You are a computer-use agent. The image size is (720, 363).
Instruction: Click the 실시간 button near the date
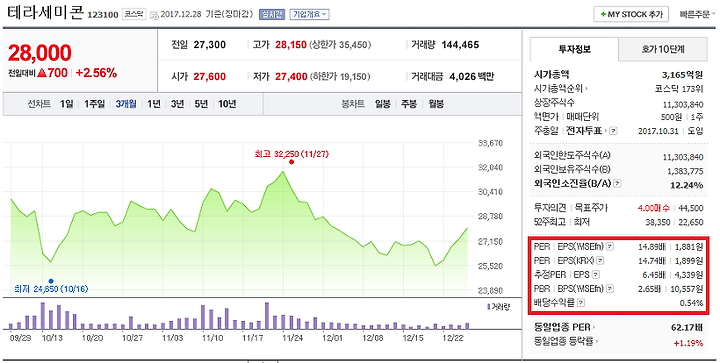272,14
